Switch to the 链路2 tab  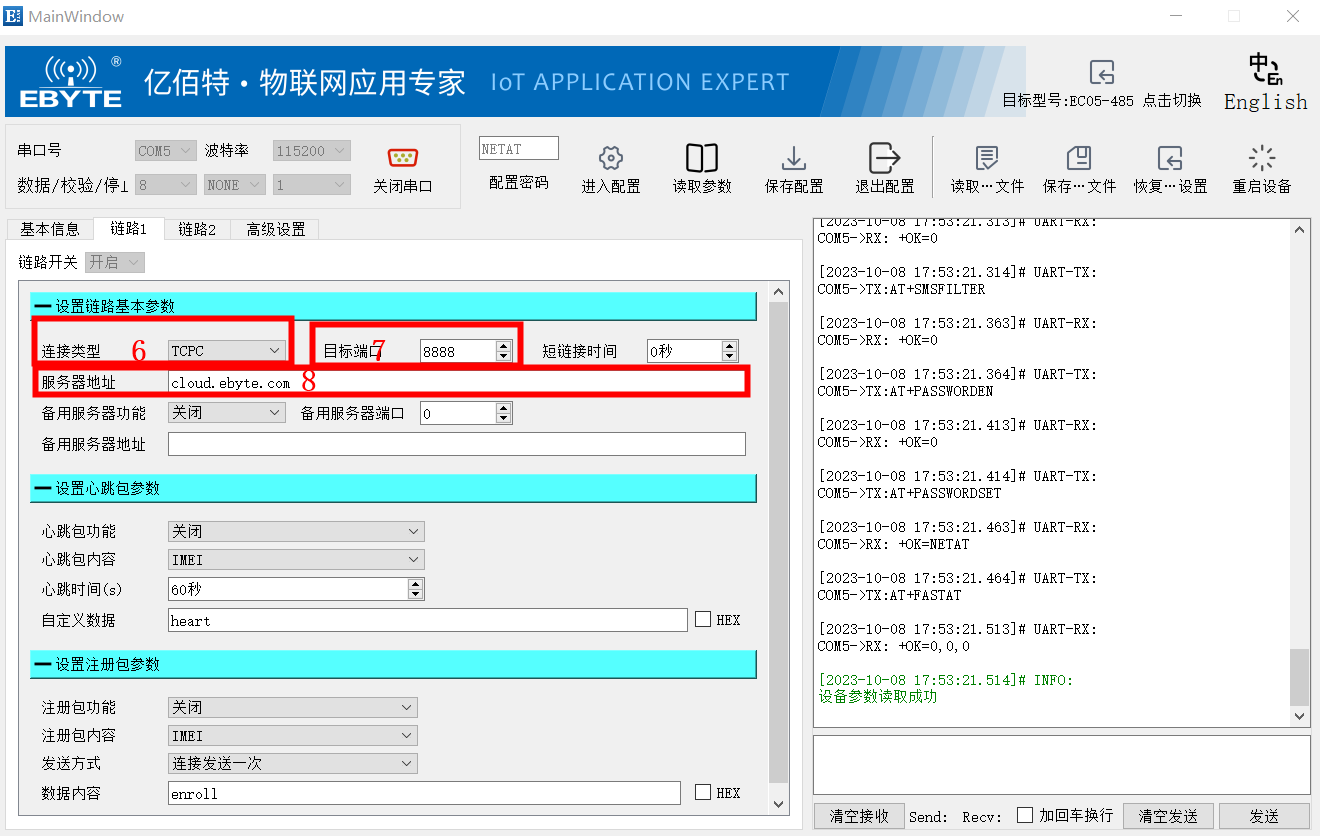coord(197,229)
